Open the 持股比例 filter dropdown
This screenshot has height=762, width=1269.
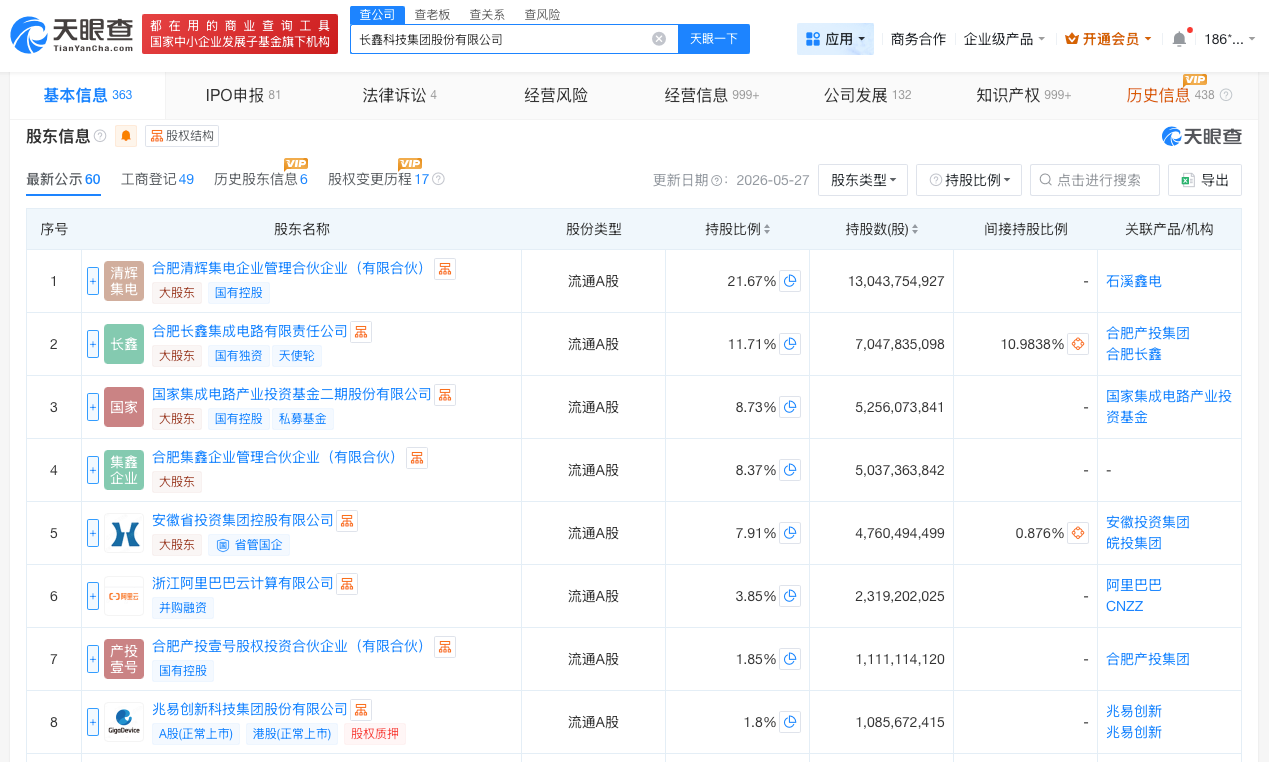[x=969, y=180]
